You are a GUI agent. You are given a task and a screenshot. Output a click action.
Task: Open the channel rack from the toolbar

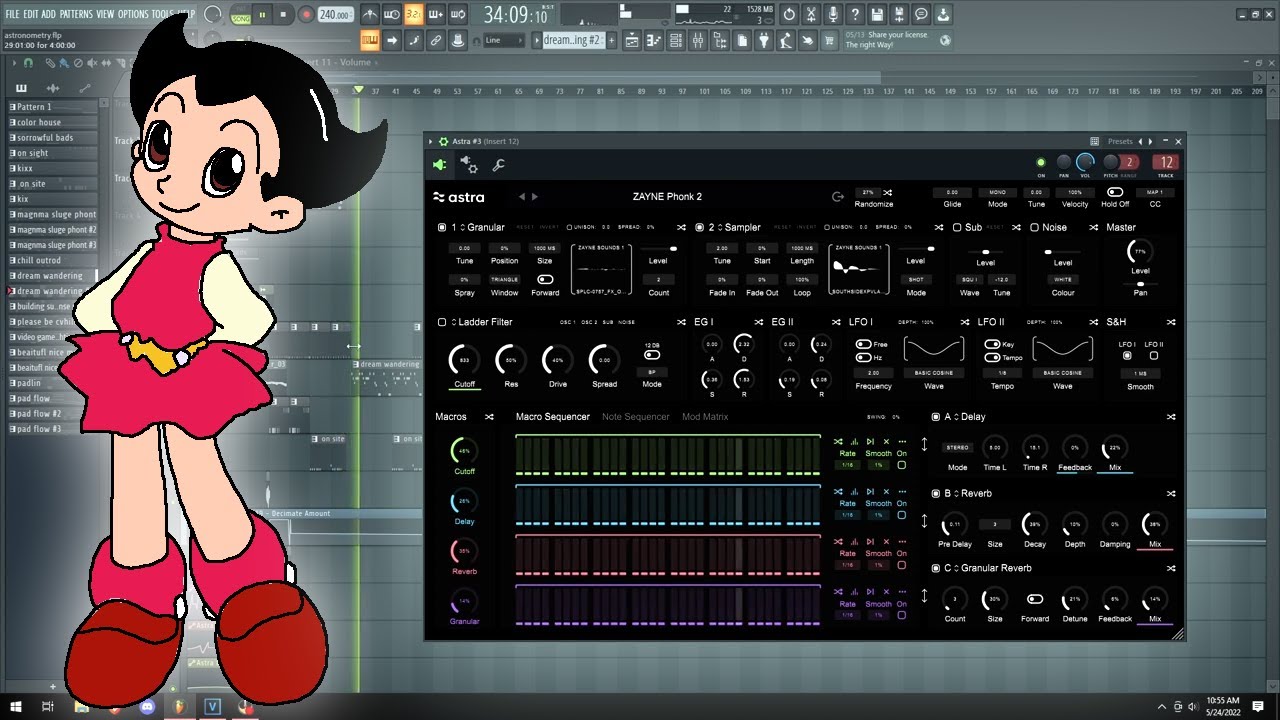click(676, 40)
